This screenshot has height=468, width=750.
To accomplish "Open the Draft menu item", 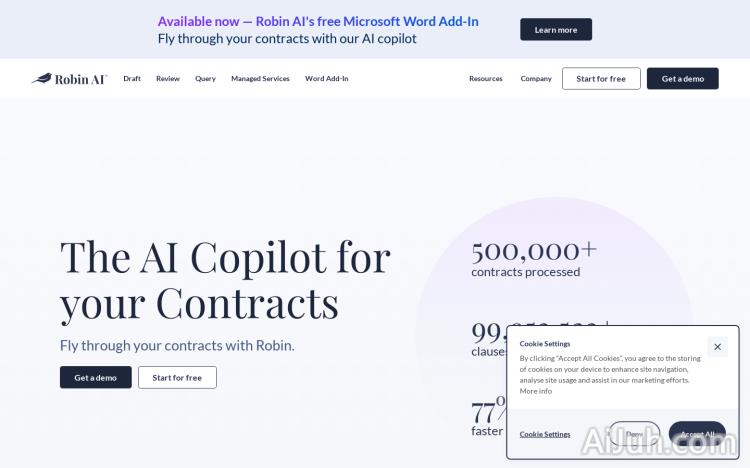I will click(132, 79).
